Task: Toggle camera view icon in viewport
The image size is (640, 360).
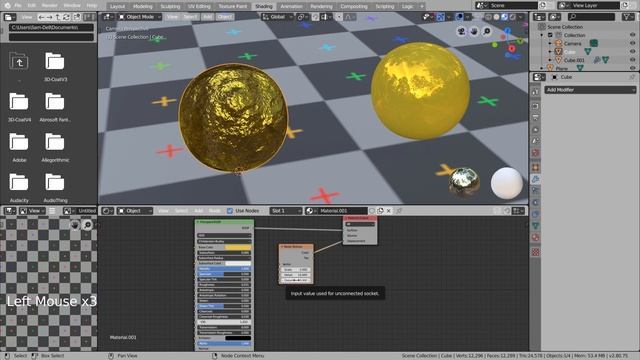Action: click(x=461, y=31)
